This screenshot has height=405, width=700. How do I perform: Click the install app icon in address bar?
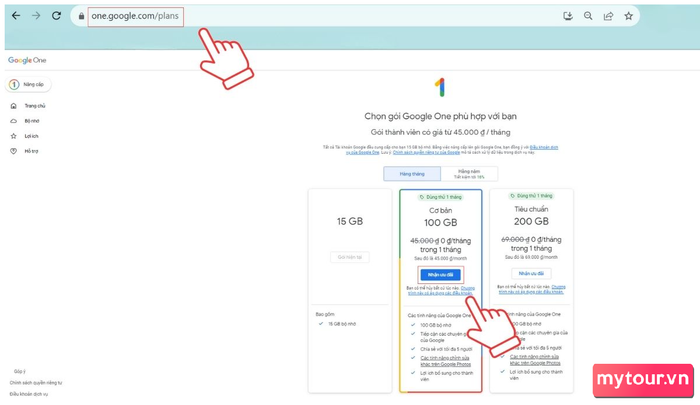point(568,16)
